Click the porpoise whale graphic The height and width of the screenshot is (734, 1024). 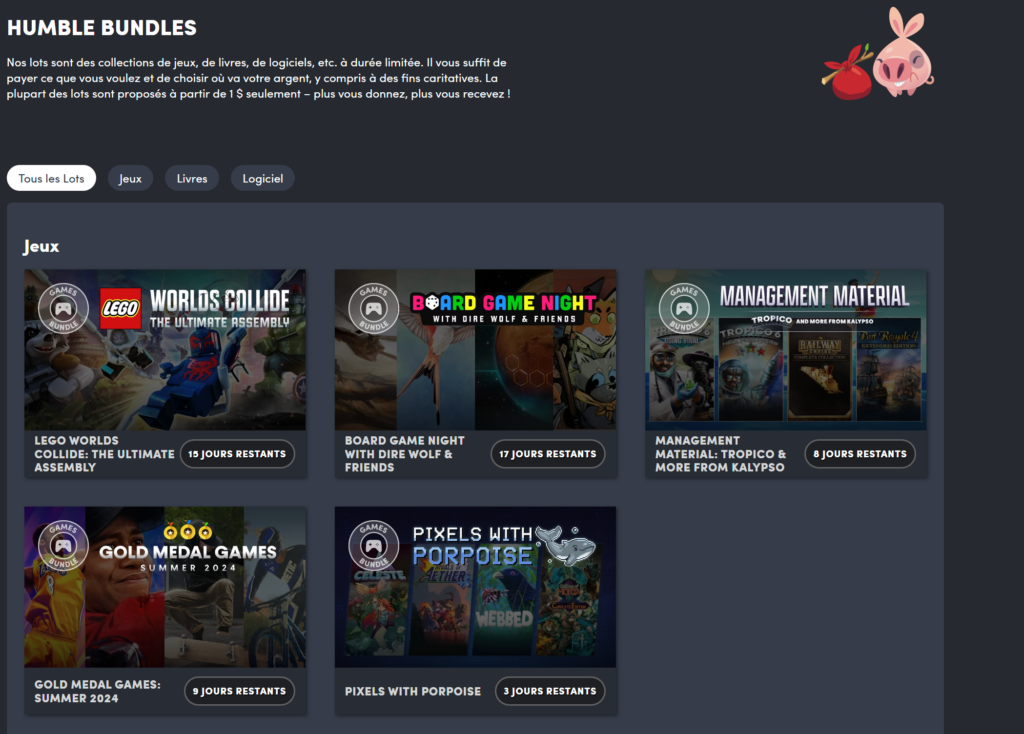pos(566,545)
